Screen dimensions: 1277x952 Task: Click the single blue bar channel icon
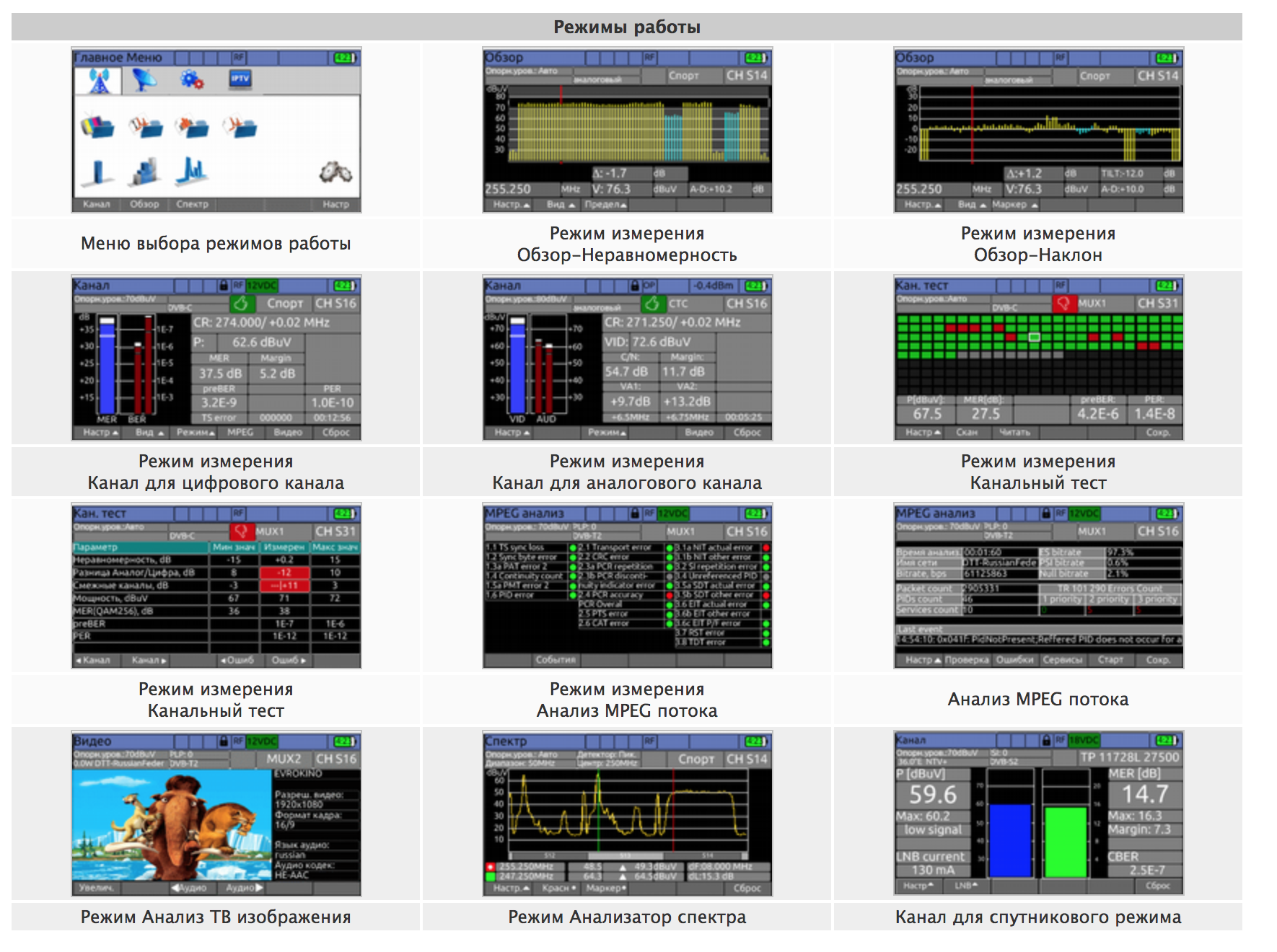pos(97,172)
